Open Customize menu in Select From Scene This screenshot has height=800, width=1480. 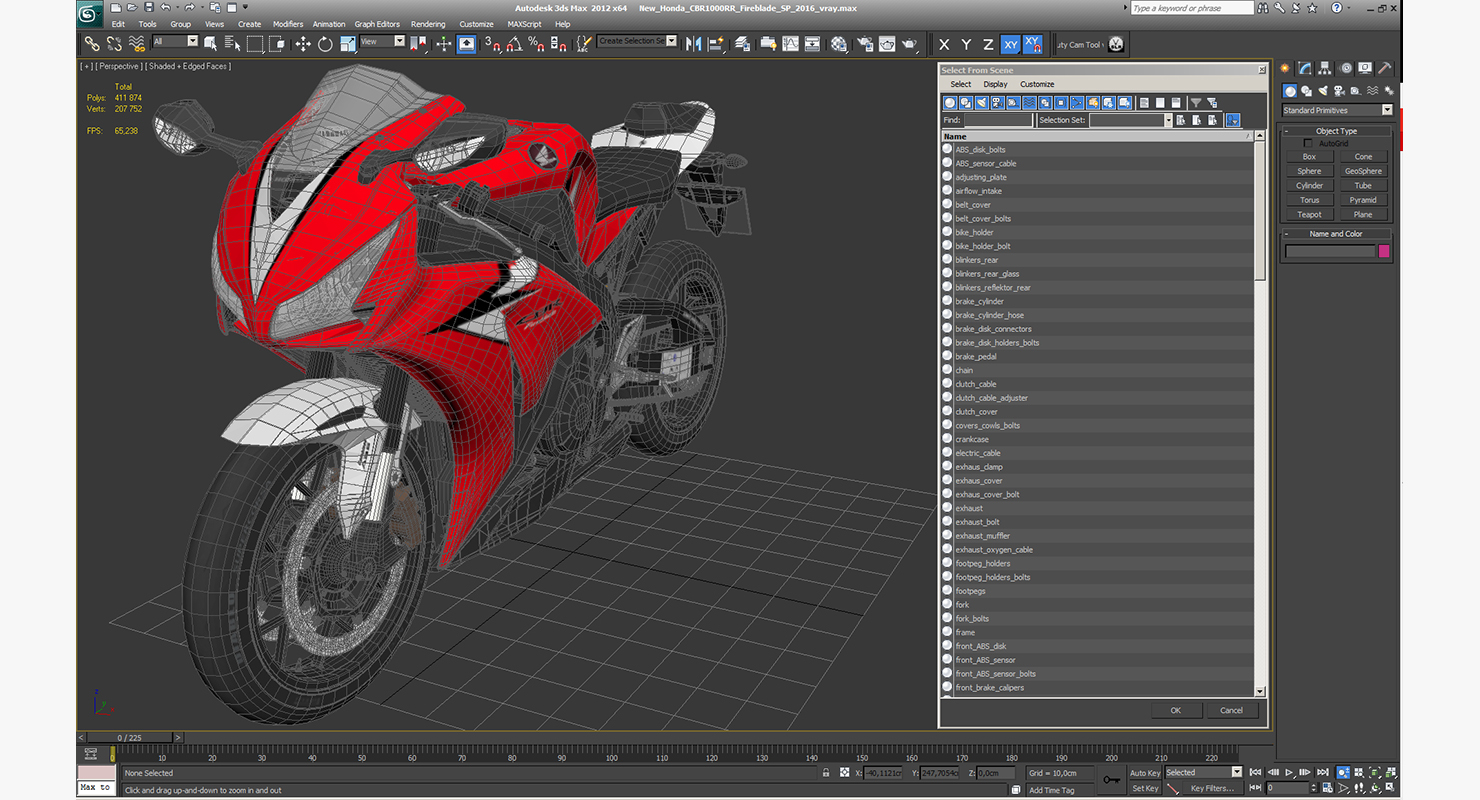(1037, 84)
